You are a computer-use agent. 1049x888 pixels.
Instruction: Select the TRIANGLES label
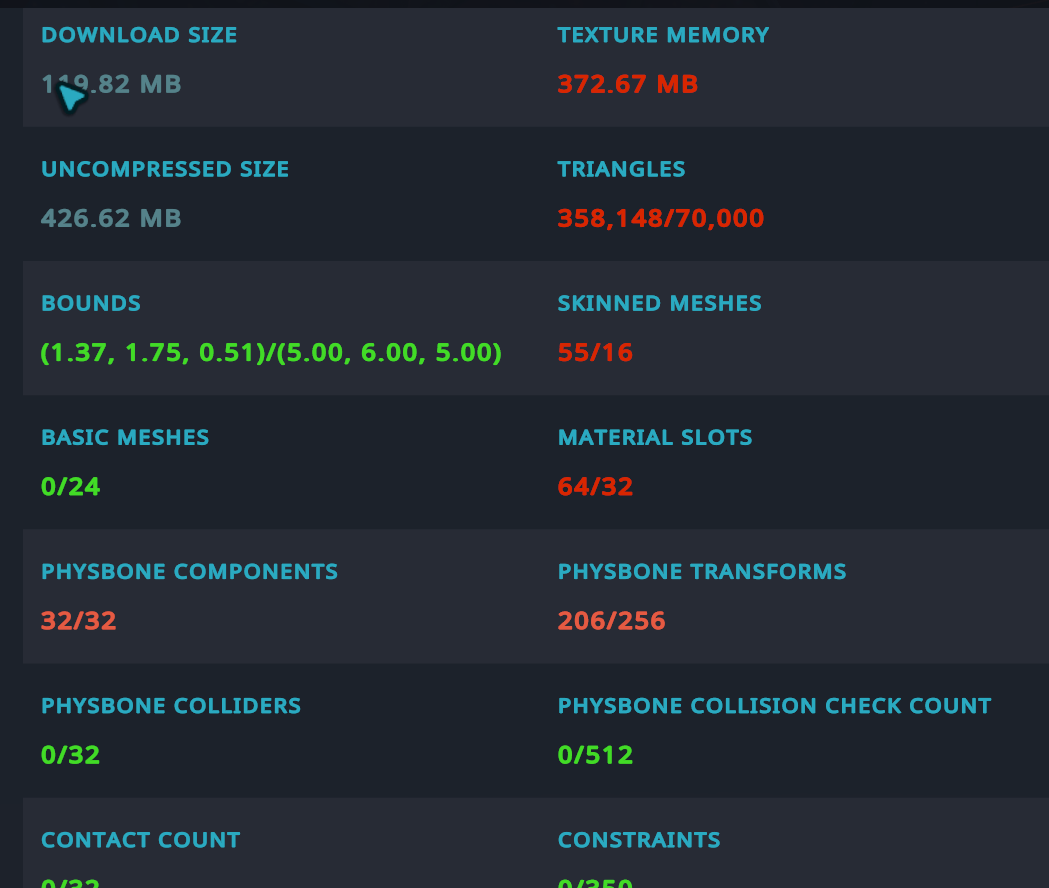click(x=622, y=169)
